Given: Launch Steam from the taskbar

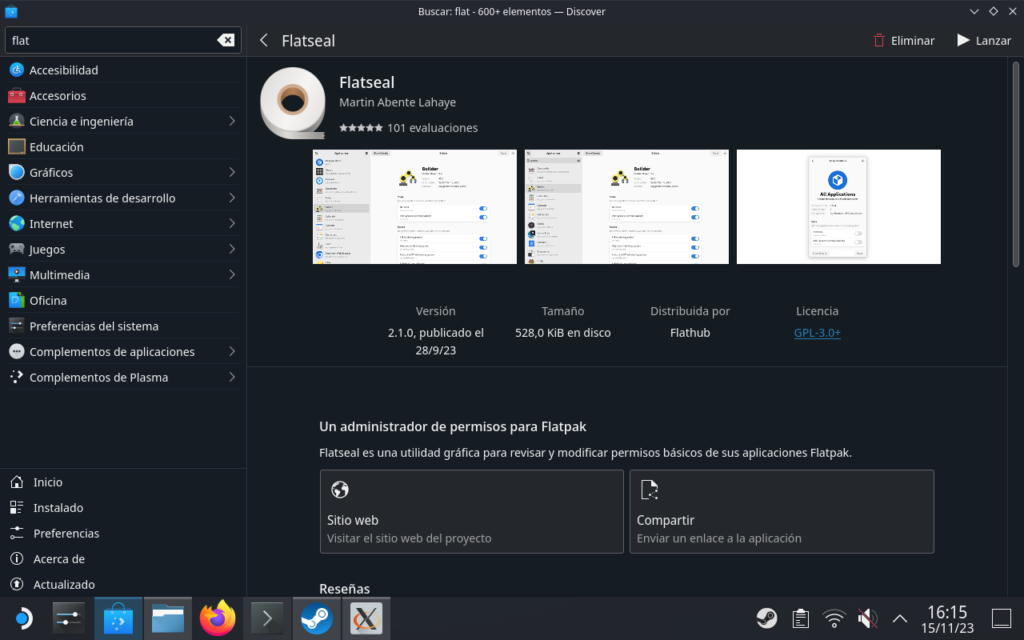Looking at the screenshot, I should click(317, 619).
